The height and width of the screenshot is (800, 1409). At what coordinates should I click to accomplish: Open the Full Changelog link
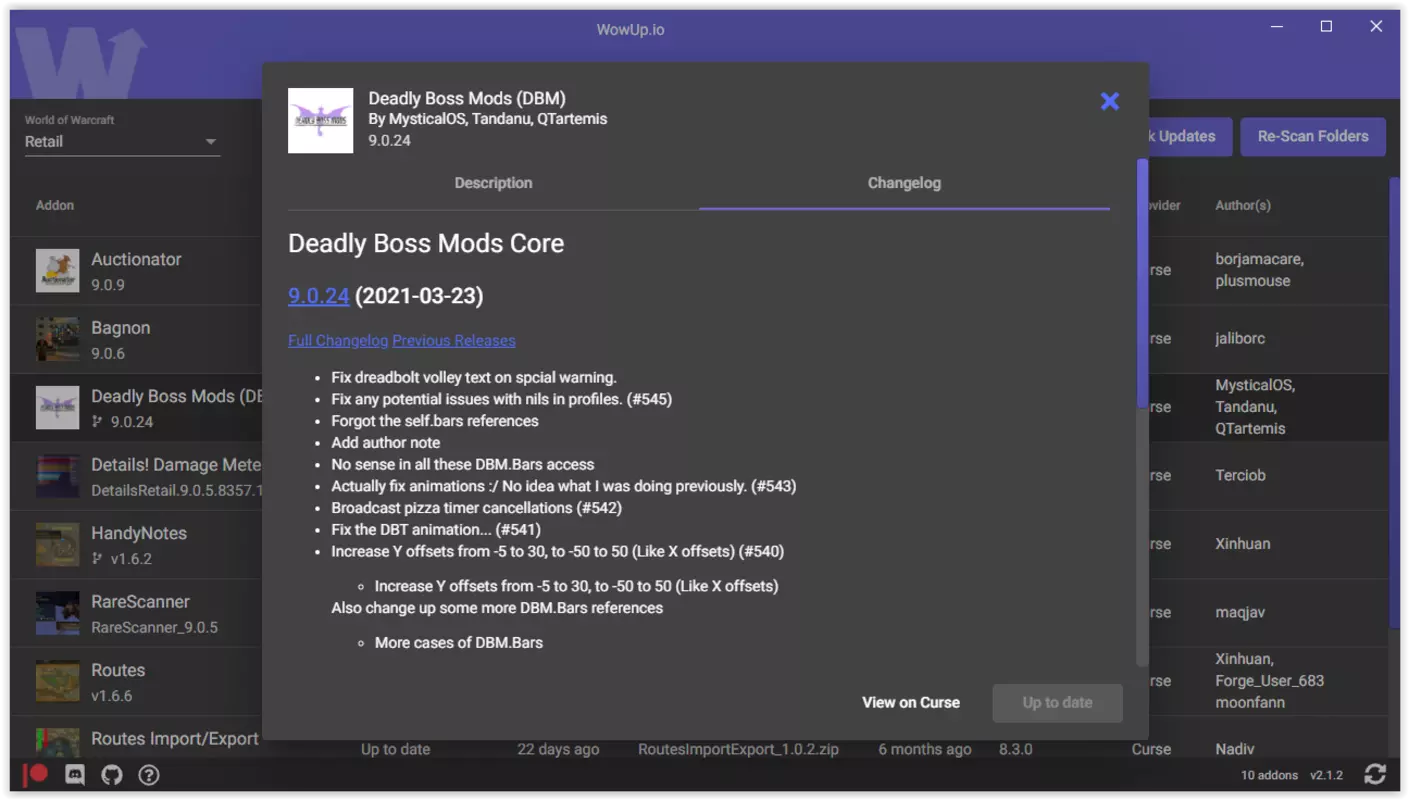338,341
